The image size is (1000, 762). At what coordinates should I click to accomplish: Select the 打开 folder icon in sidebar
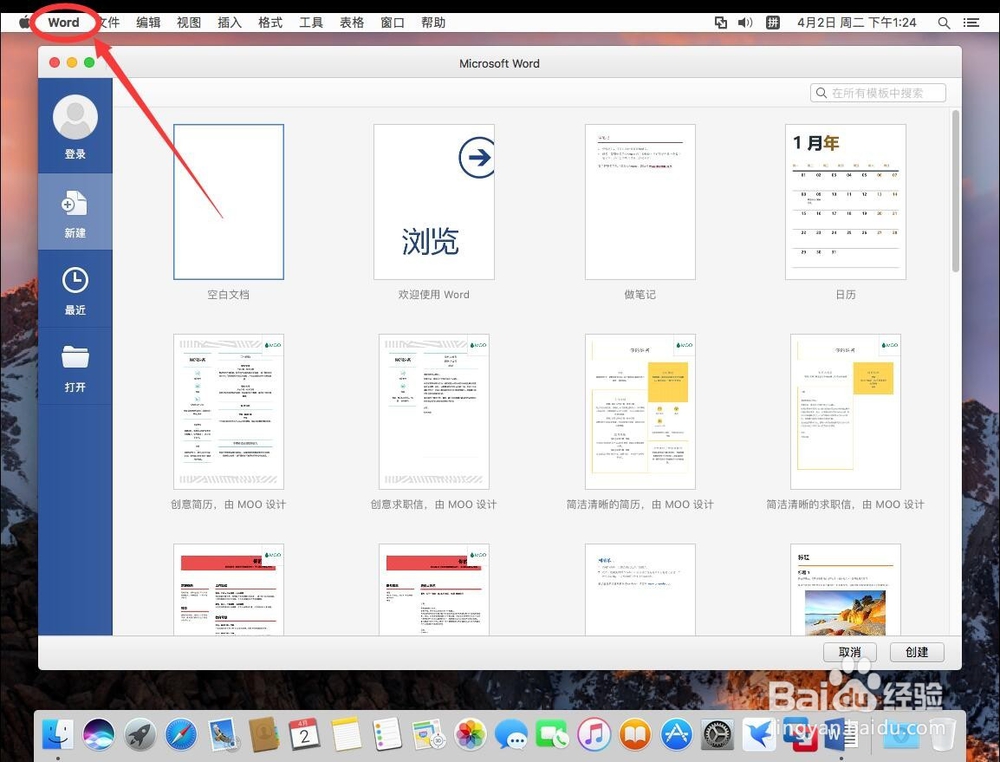pyautogui.click(x=75, y=357)
